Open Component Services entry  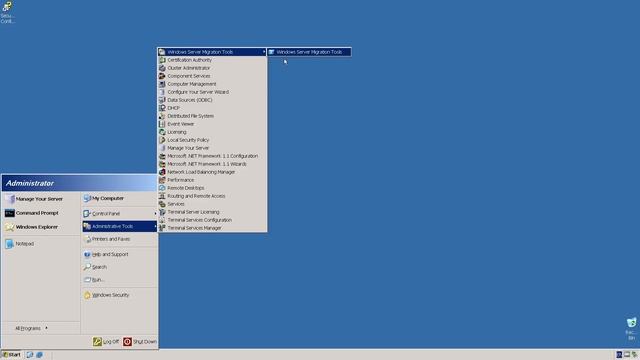pyautogui.click(x=212, y=76)
